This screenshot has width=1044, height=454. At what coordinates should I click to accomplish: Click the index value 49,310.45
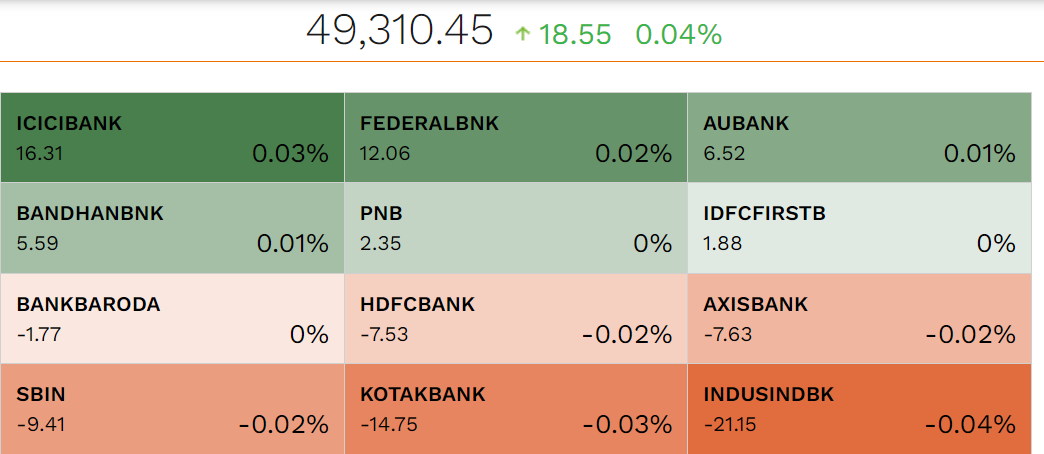coord(399,31)
